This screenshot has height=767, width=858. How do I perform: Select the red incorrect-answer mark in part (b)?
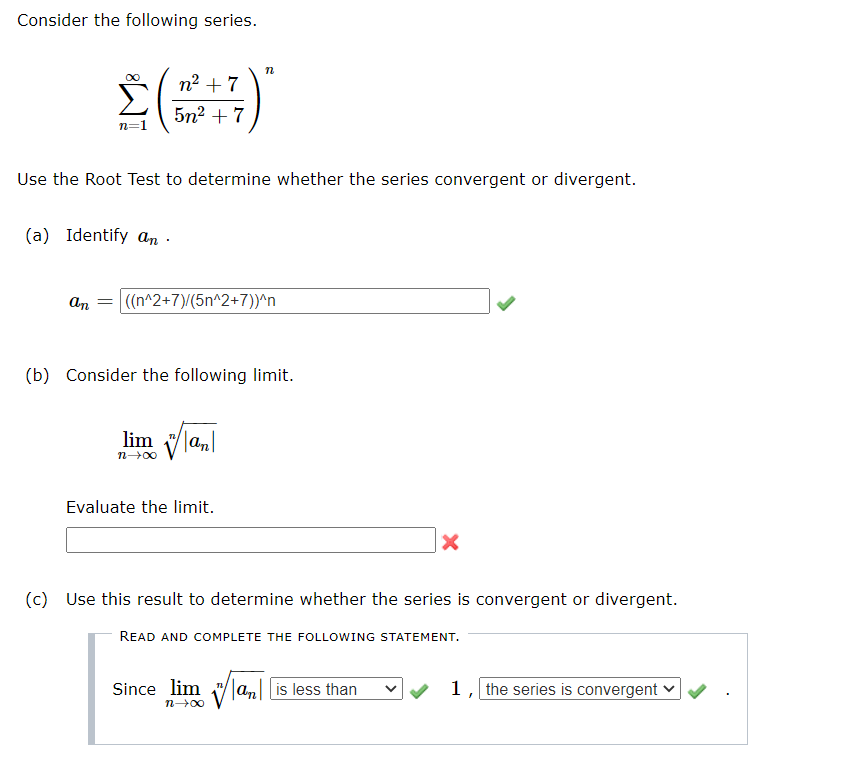pos(450,540)
